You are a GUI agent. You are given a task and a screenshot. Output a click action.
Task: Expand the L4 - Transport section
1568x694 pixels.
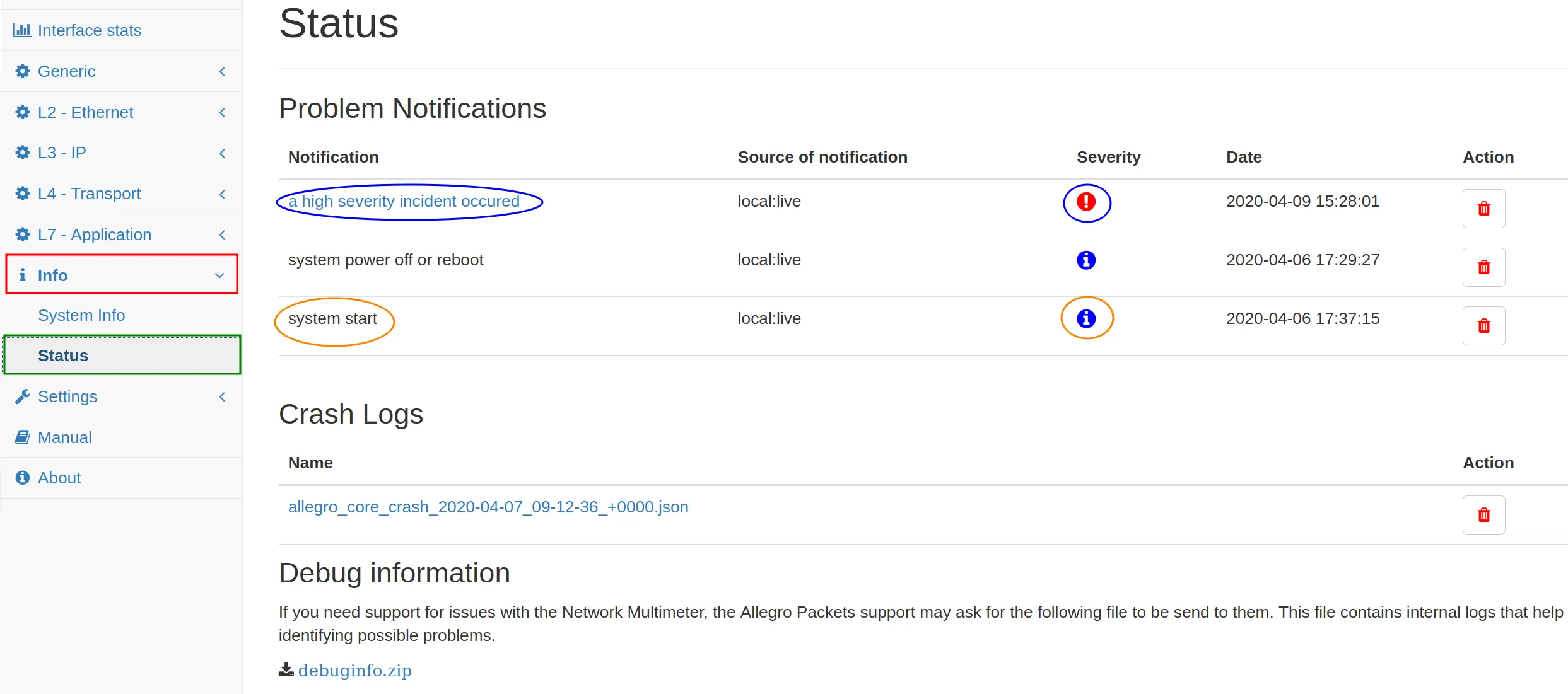coord(89,194)
